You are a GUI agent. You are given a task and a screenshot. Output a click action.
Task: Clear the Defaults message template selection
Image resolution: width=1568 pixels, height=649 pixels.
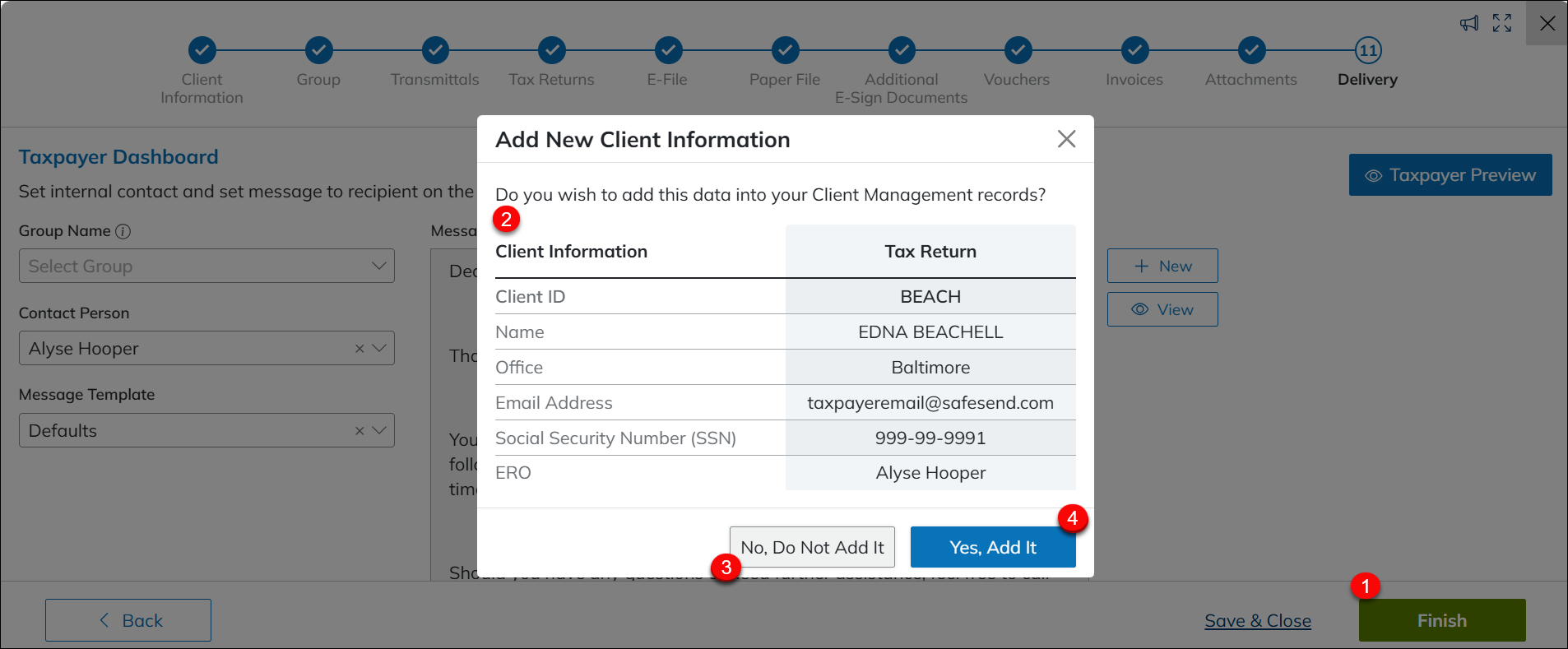click(360, 431)
